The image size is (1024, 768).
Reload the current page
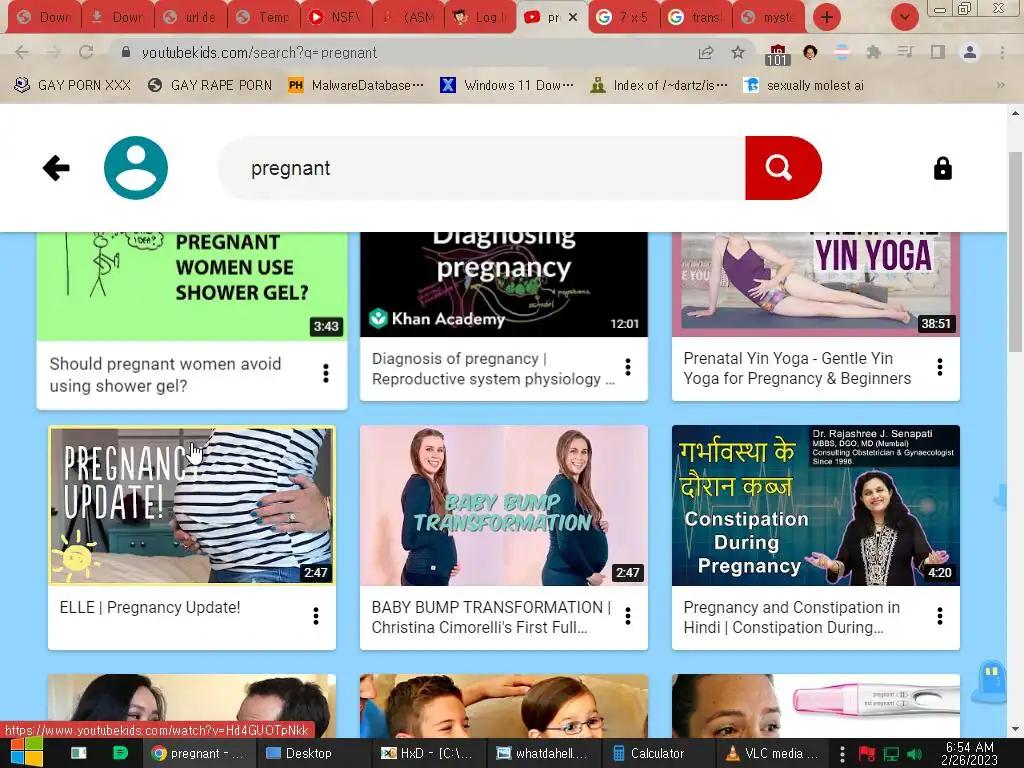86,52
